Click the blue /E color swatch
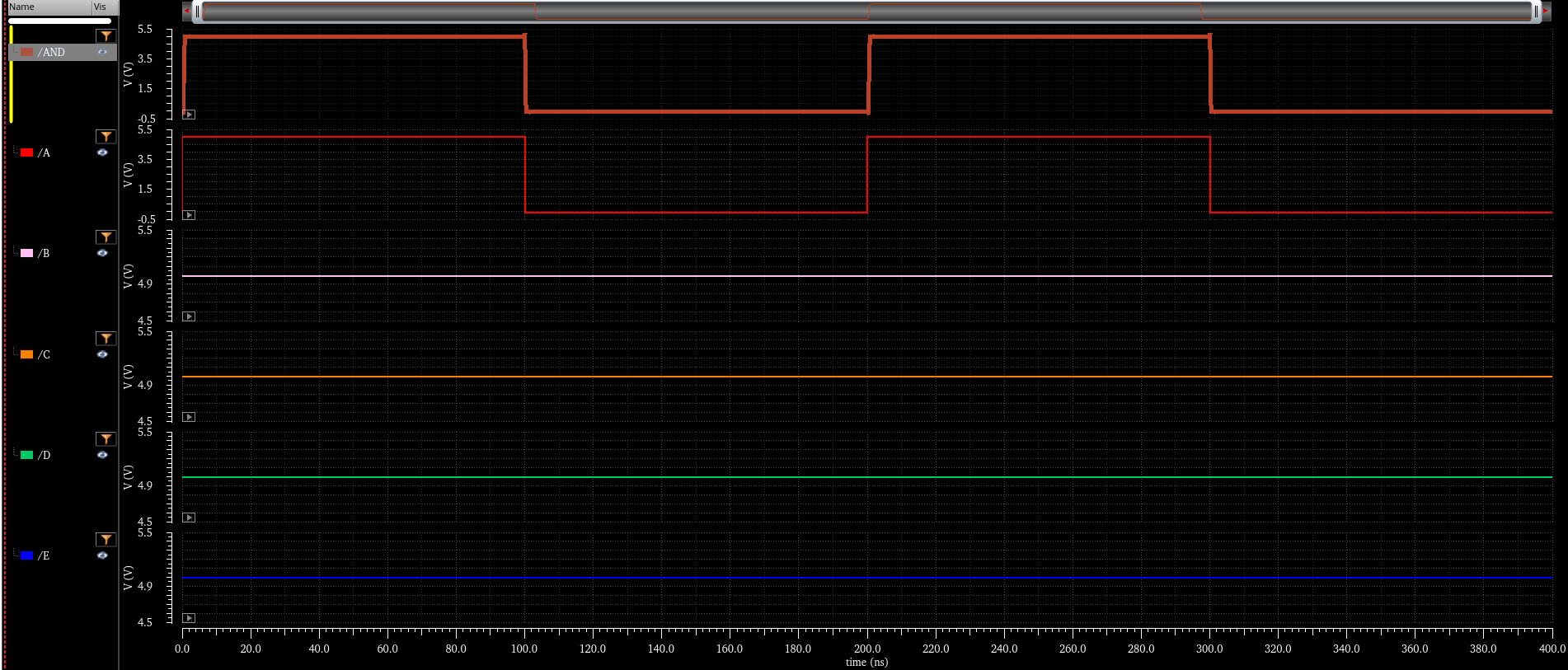This screenshot has height=670, width=1568. 27,555
